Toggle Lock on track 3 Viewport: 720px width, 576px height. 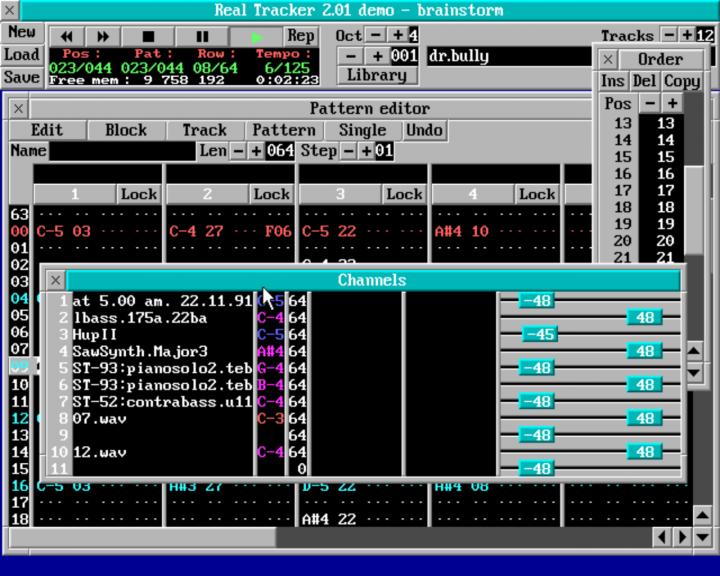[x=404, y=194]
